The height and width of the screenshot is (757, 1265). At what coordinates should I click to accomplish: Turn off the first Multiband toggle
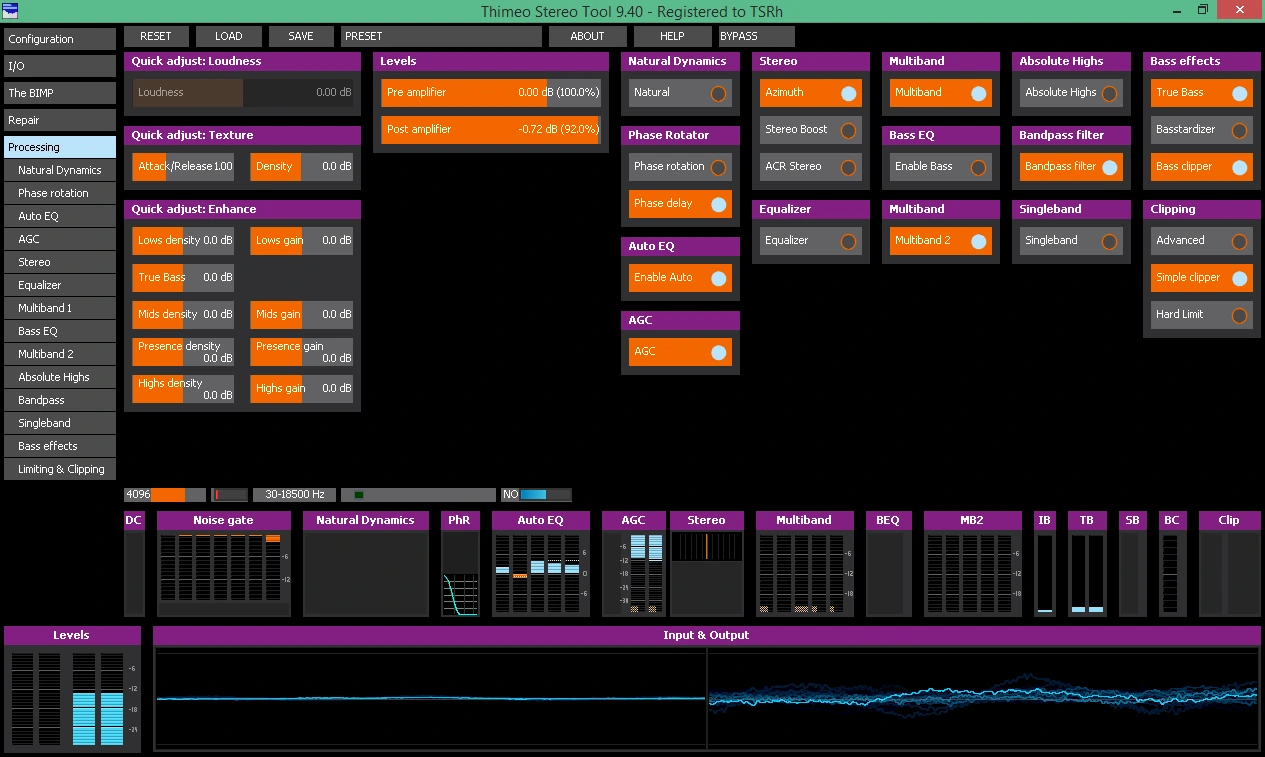coord(940,92)
